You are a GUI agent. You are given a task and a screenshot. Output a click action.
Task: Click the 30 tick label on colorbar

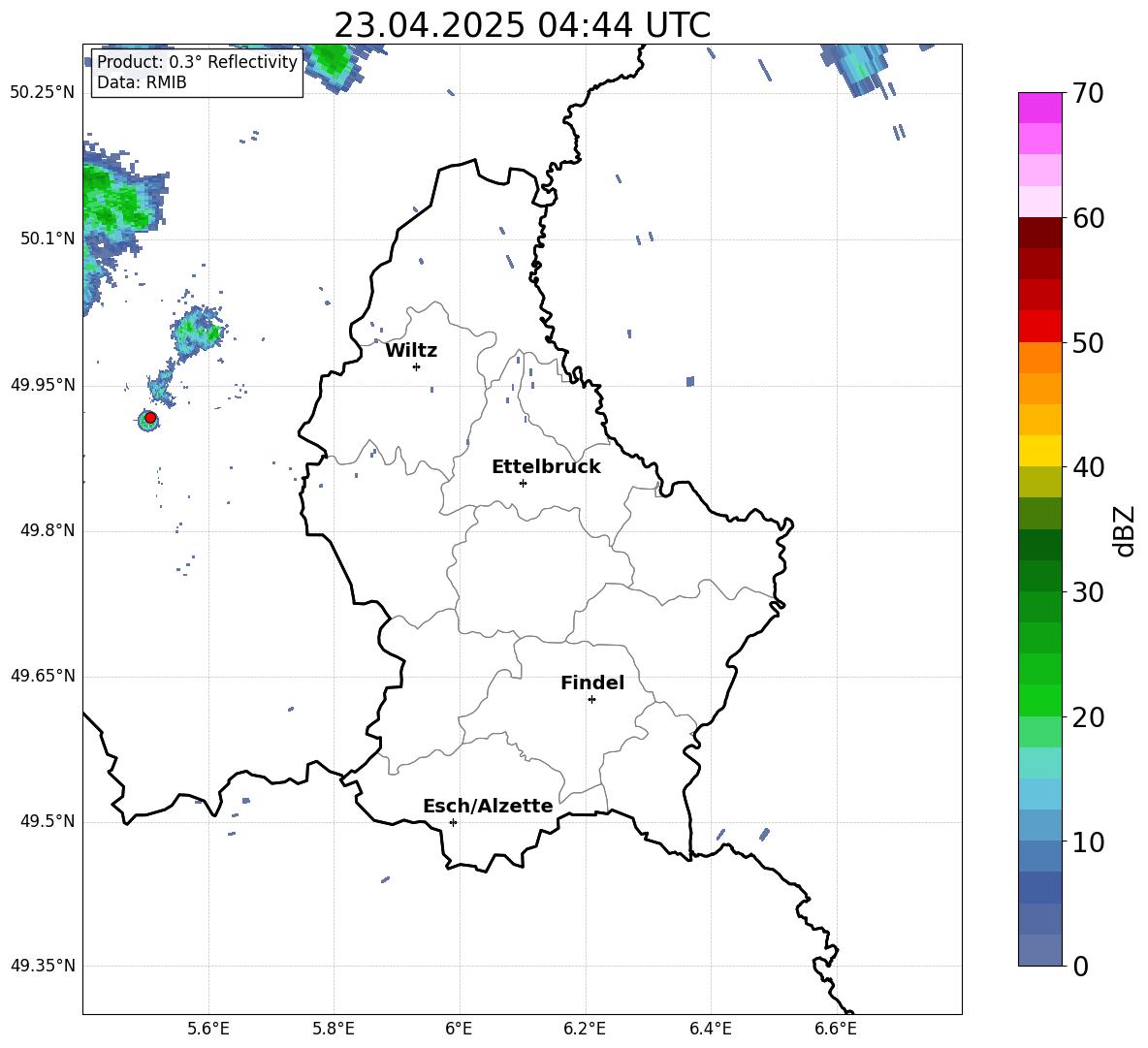(1088, 592)
